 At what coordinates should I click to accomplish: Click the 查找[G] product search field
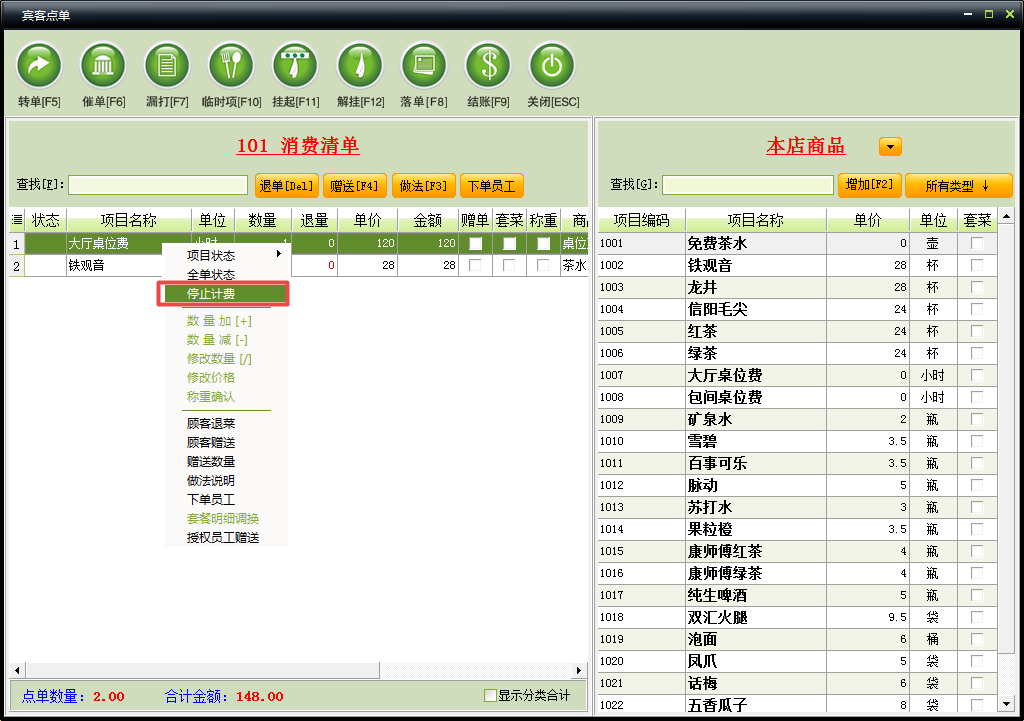[x=747, y=185]
